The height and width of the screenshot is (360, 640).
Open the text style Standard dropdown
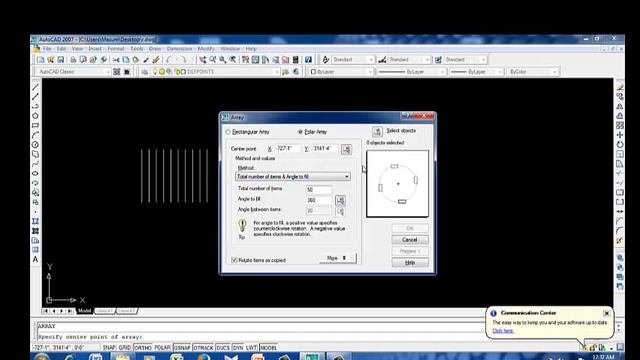(353, 60)
